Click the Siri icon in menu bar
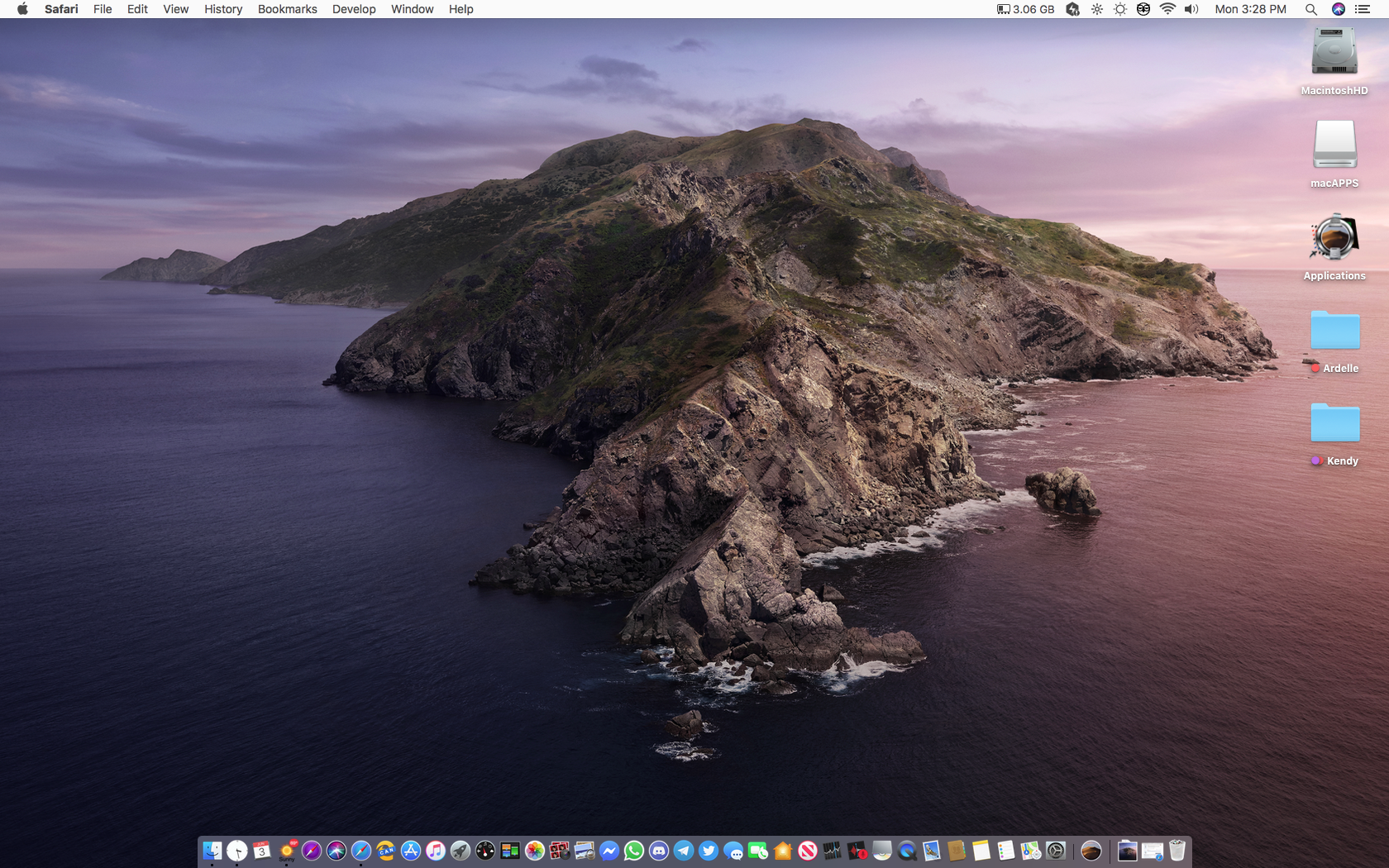The width and height of the screenshot is (1389, 868). [1339, 9]
